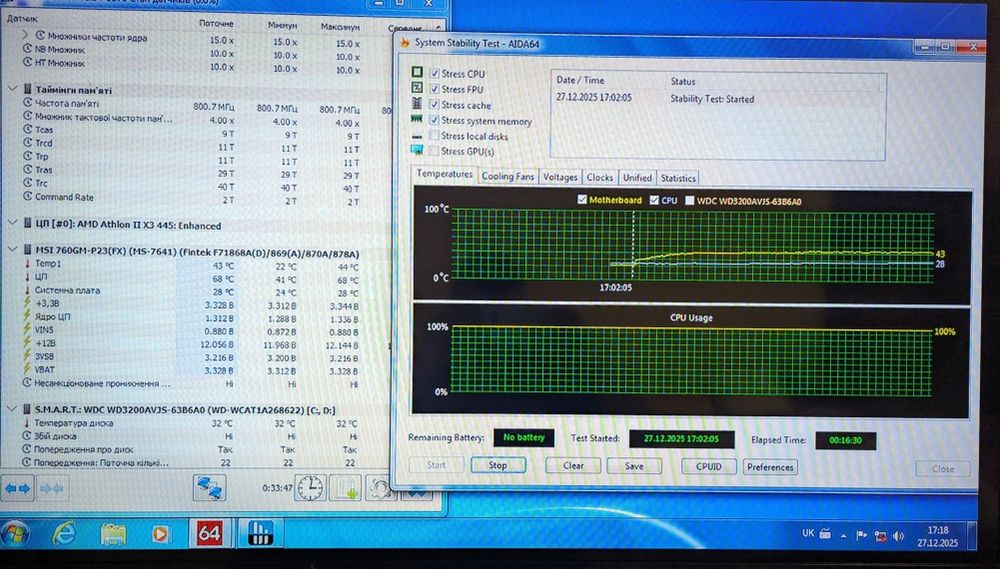Open Preferences in stability test window

(x=770, y=468)
